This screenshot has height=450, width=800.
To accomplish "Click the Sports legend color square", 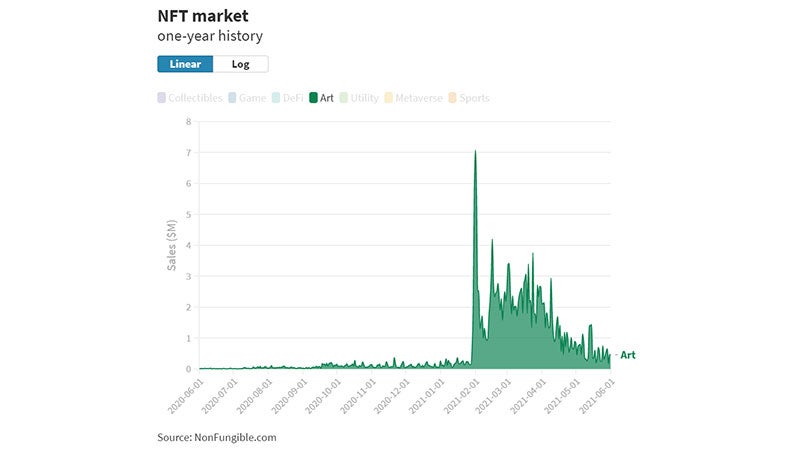I will point(453,98).
